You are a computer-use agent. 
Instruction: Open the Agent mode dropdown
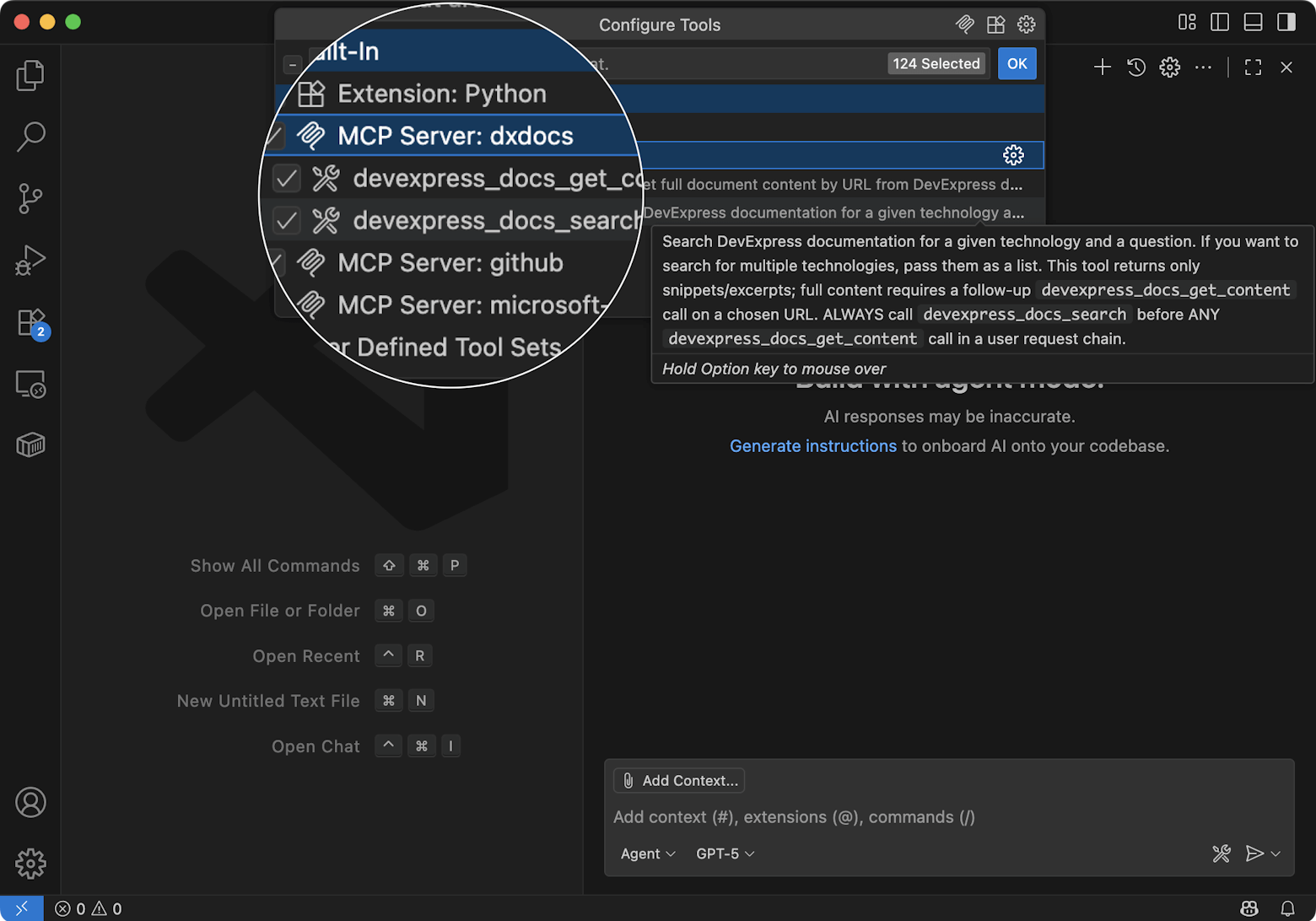[x=648, y=854]
